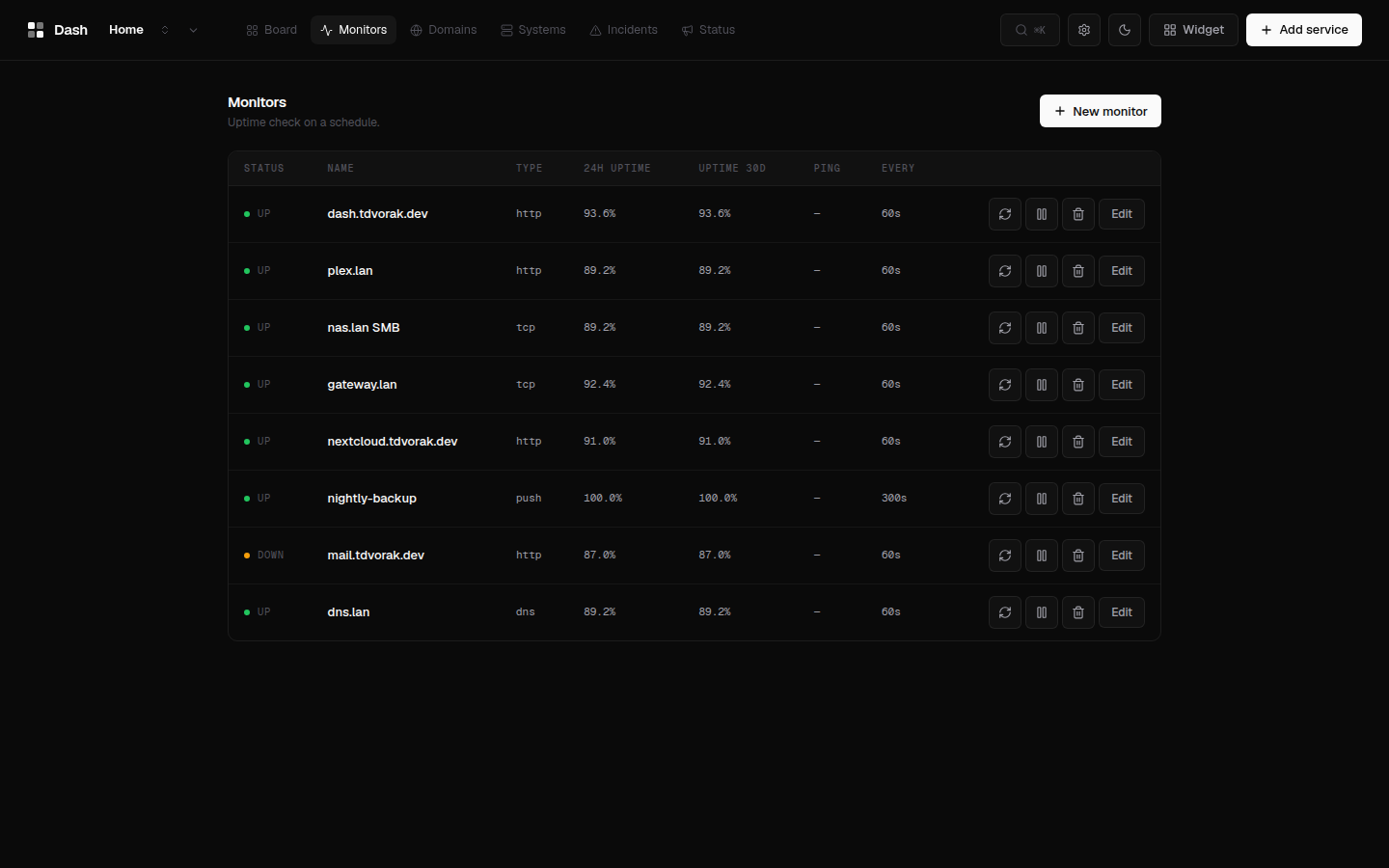The width and height of the screenshot is (1389, 868).
Task: Delete the nextcloud.tdvorak.dev monitor
Action: click(x=1078, y=442)
